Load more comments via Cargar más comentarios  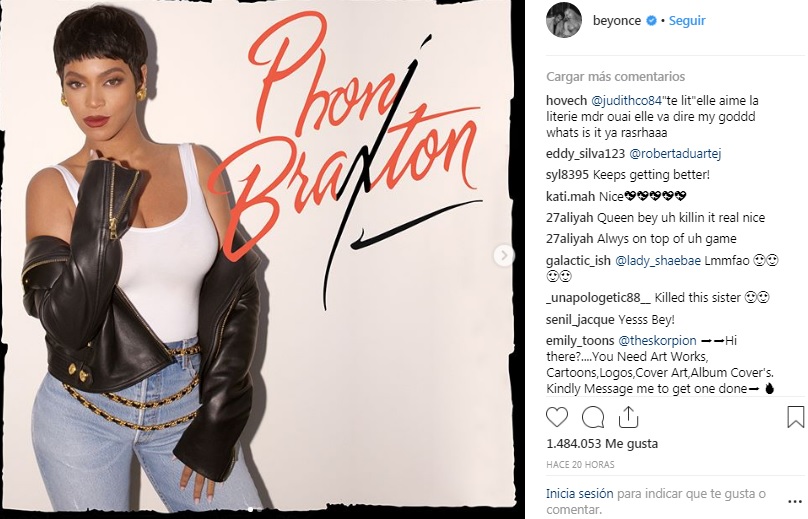(615, 77)
